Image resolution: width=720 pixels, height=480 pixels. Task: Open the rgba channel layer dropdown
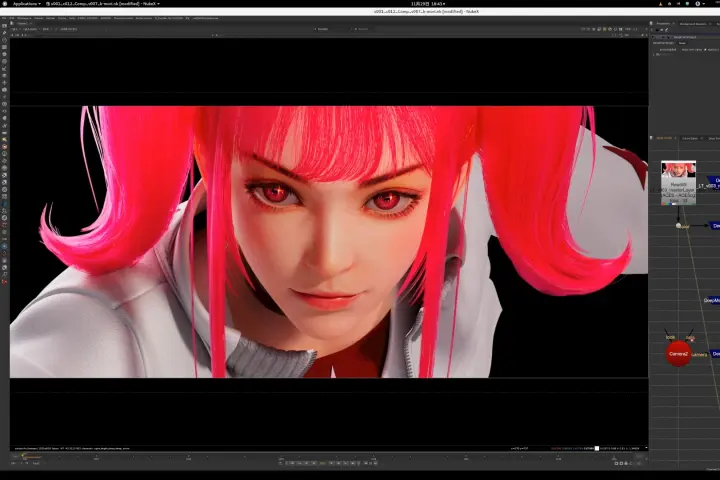pyautogui.click(x=15, y=29)
